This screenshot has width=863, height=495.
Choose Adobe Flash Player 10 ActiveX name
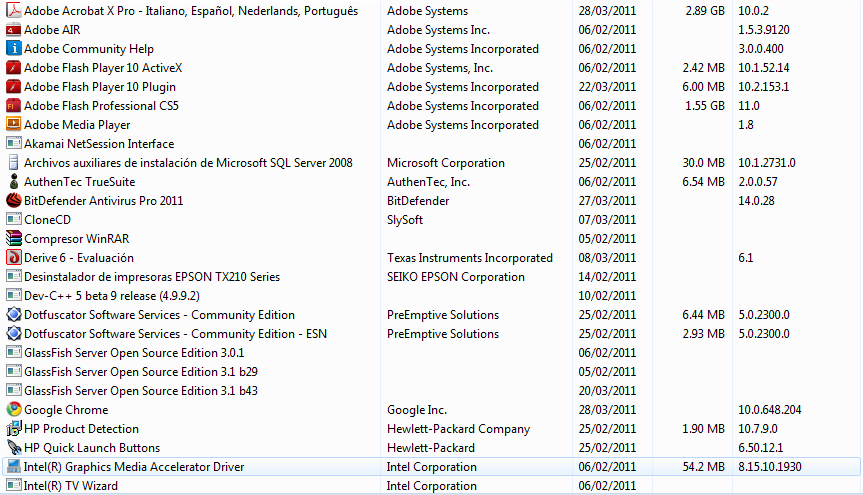click(x=103, y=68)
